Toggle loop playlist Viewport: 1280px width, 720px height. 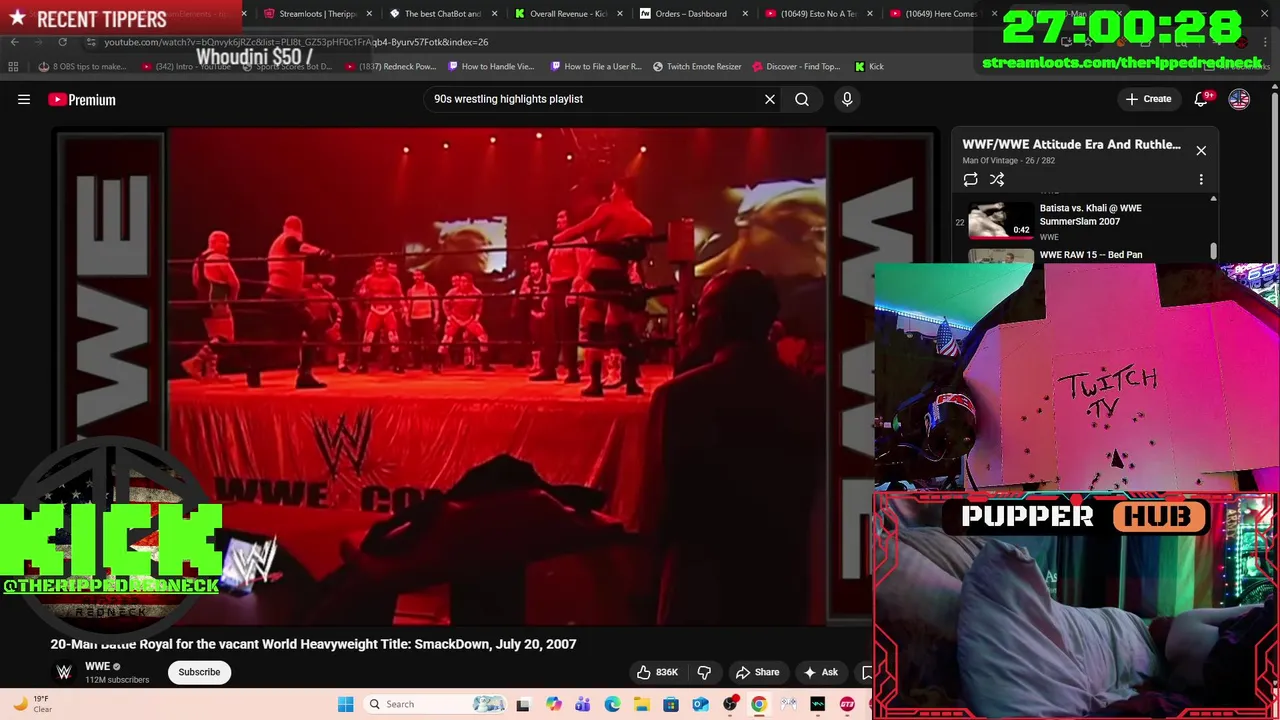(x=970, y=180)
